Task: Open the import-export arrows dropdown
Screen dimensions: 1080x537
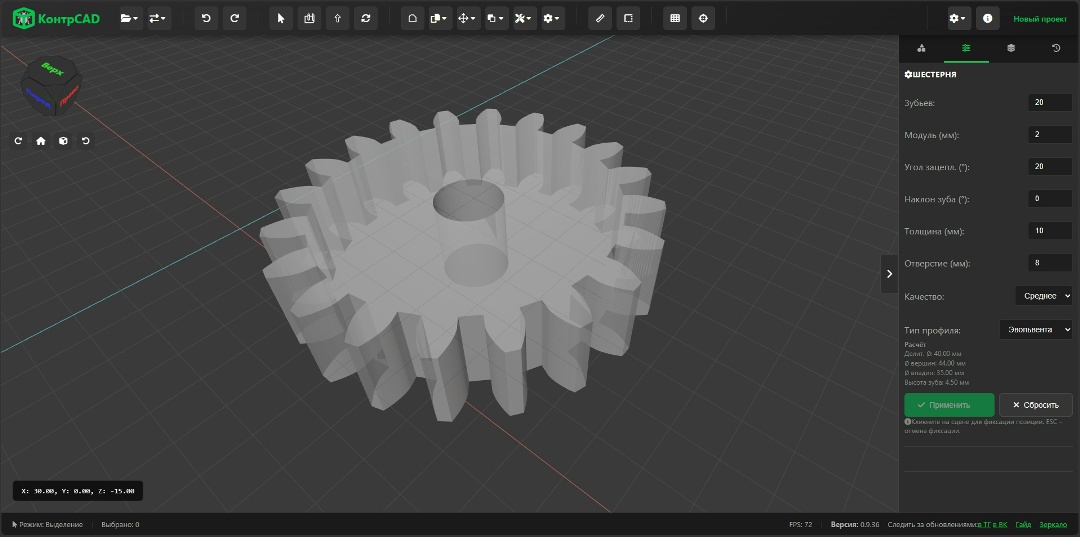Action: 158,19
